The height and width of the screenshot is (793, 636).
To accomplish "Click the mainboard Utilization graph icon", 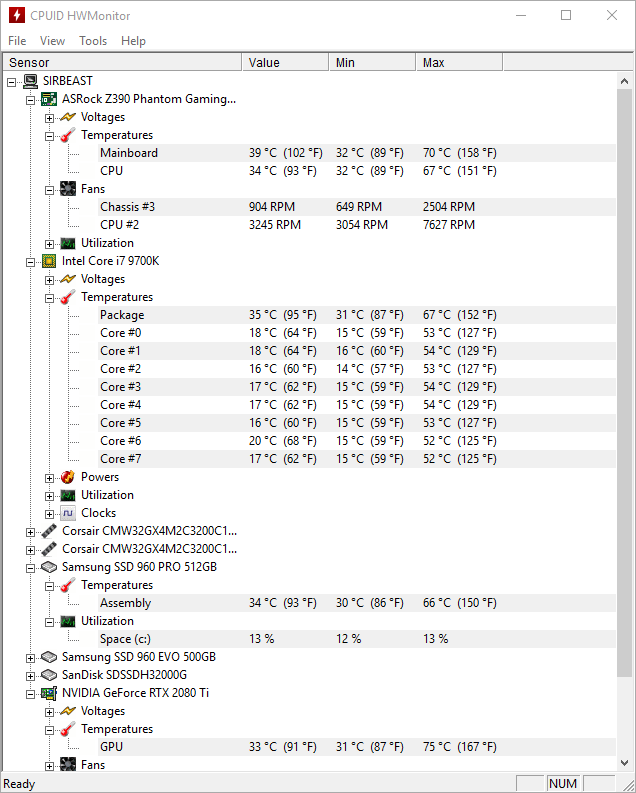I will (x=68, y=243).
